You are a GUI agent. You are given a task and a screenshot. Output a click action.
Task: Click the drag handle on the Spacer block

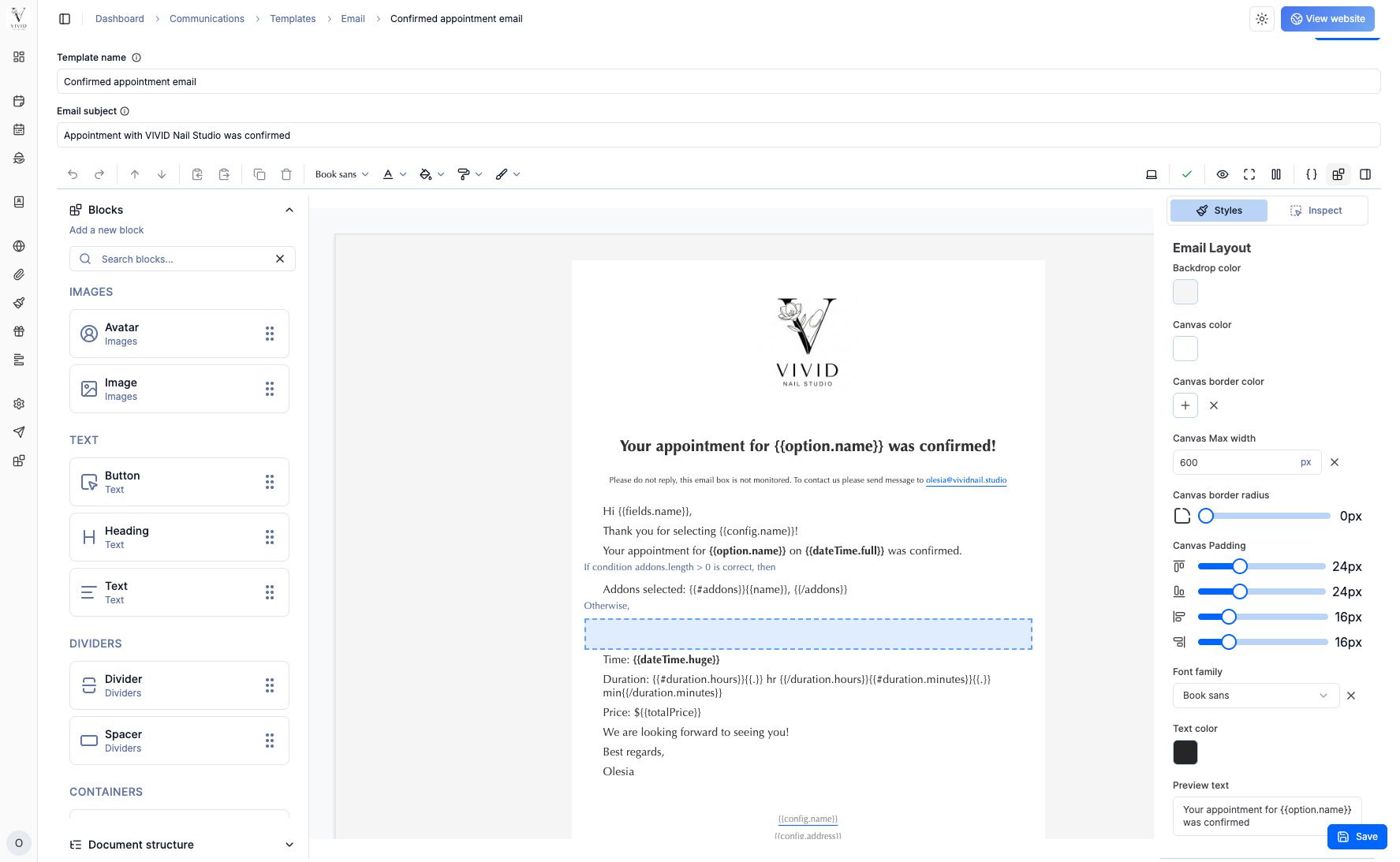tap(270, 741)
